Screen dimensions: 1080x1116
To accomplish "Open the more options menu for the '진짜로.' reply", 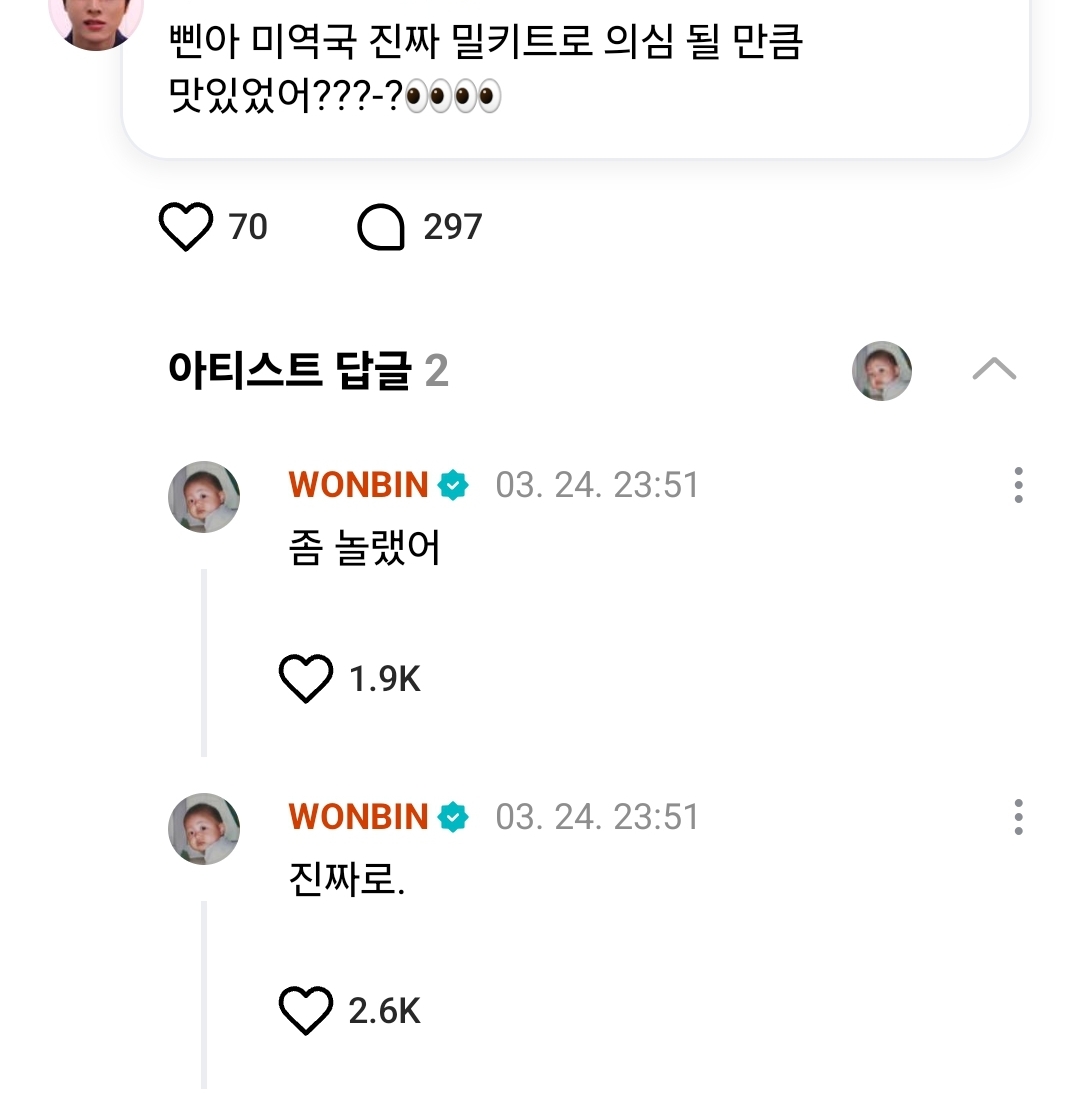I will click(x=1018, y=817).
